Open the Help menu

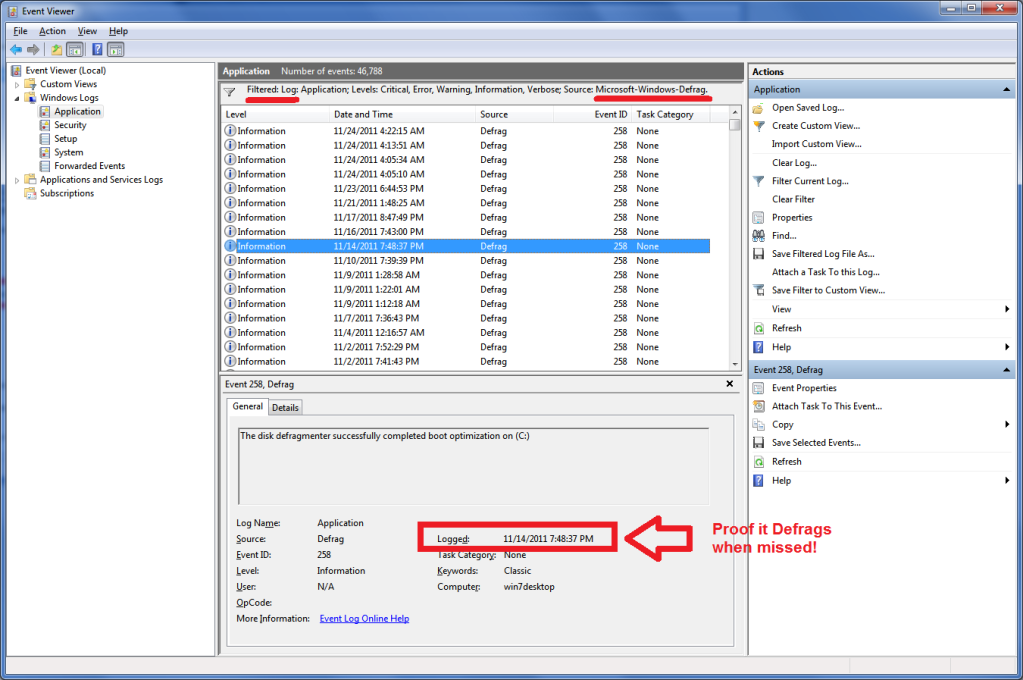pyautogui.click(x=118, y=31)
